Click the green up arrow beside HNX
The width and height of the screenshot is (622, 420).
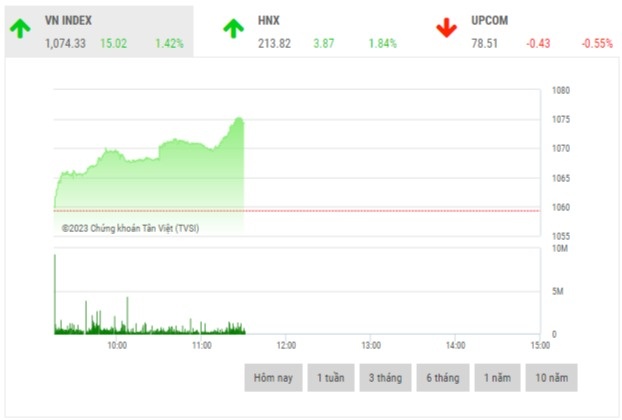[x=232, y=29]
